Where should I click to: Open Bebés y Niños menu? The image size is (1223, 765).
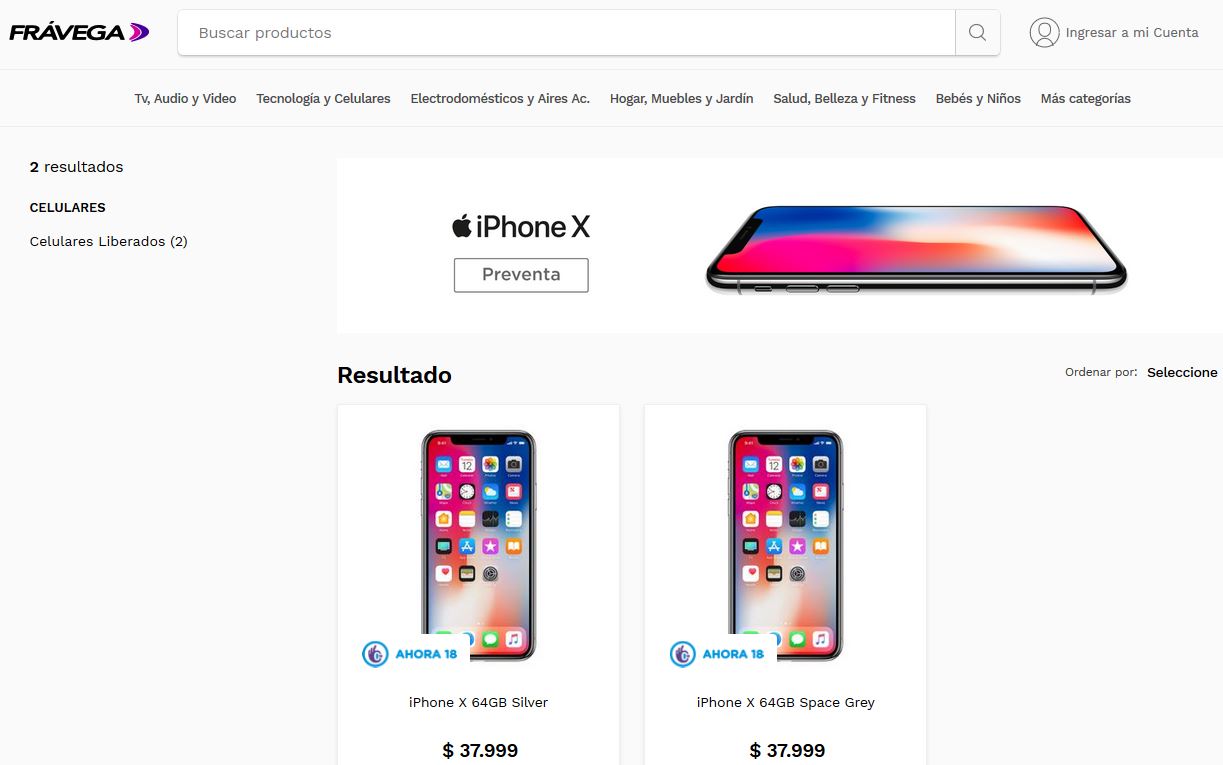click(978, 98)
